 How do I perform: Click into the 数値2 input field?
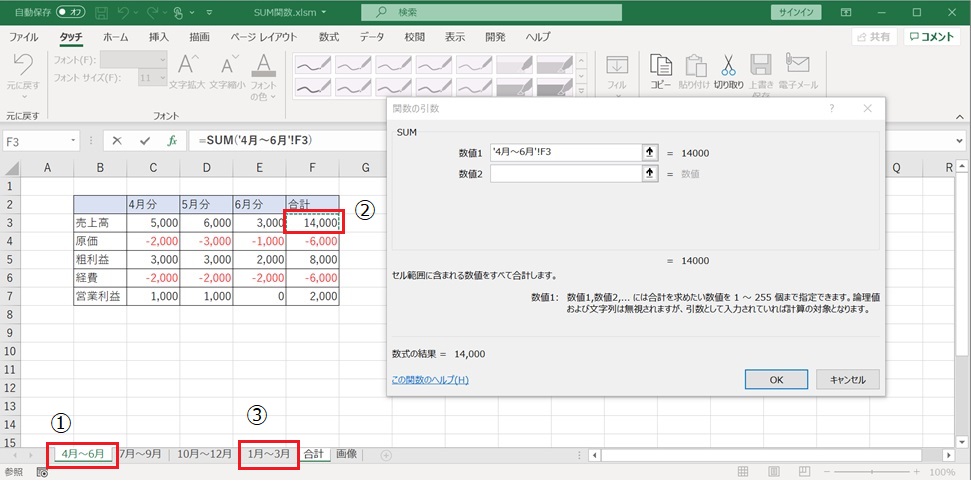565,173
